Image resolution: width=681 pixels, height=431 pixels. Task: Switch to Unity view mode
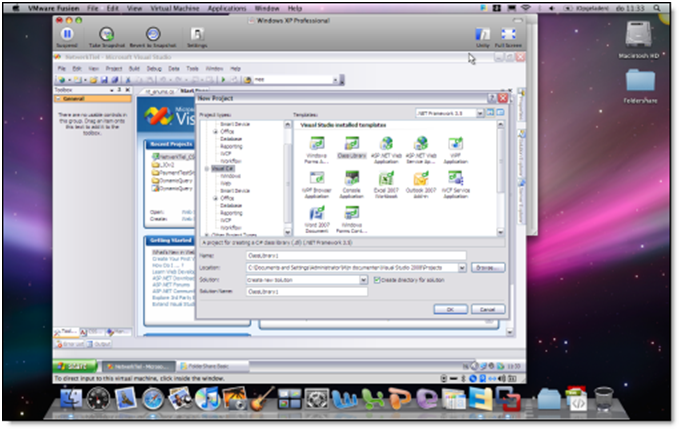482,34
